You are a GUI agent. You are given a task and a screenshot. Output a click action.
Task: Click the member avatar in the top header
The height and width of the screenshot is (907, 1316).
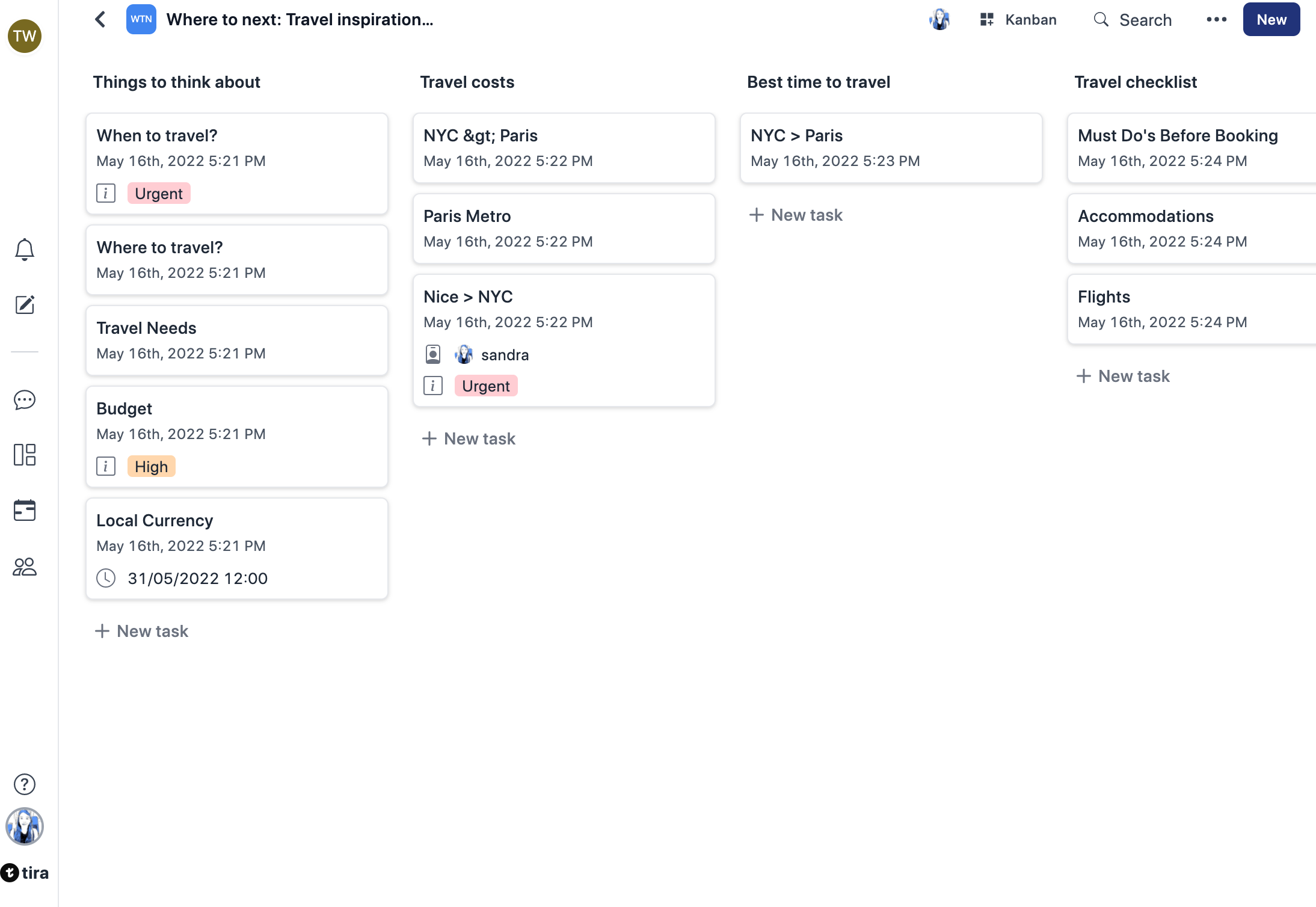[x=939, y=20]
